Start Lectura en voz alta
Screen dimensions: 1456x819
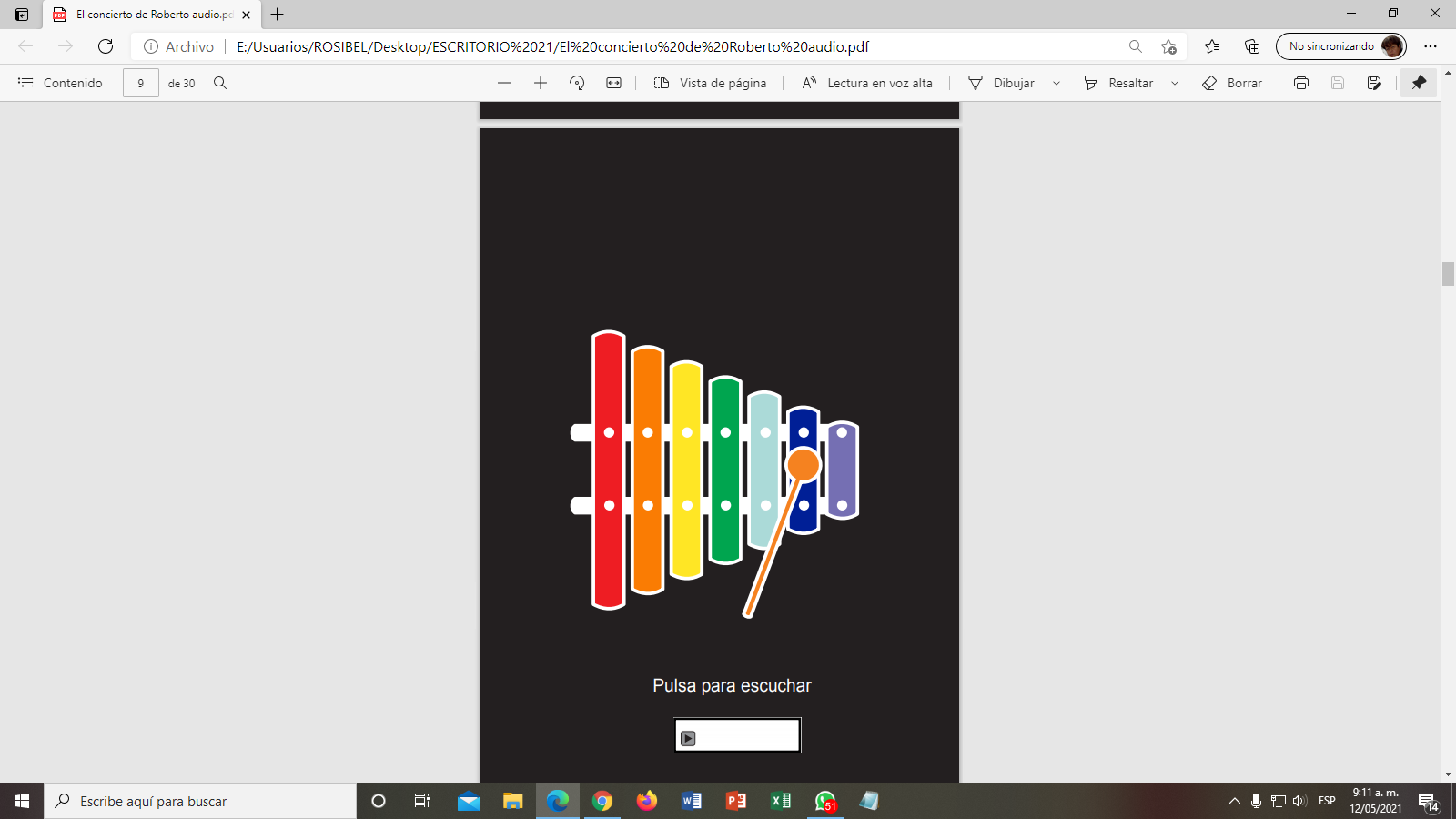coord(867,83)
